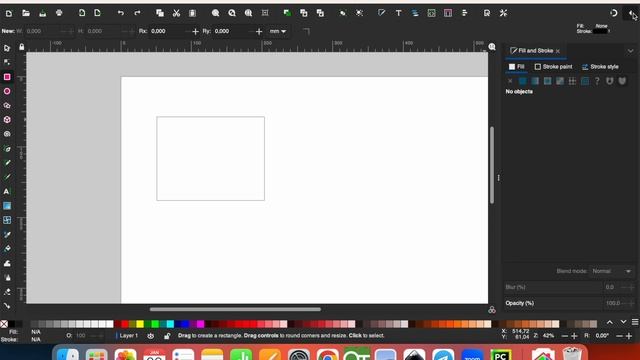Image resolution: width=640 pixels, height=360 pixels.
Task: Open a file with the folder icon
Action: 26,13
